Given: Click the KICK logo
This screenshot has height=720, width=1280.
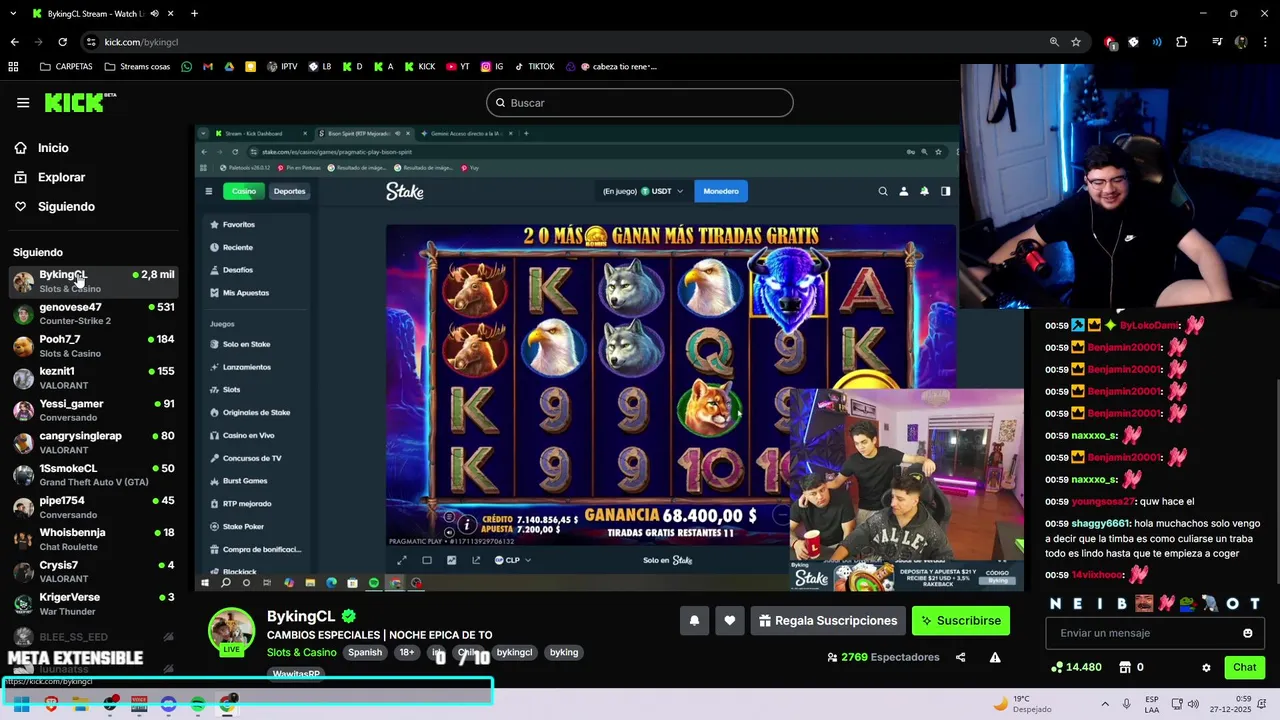Looking at the screenshot, I should pyautogui.click(x=80, y=102).
